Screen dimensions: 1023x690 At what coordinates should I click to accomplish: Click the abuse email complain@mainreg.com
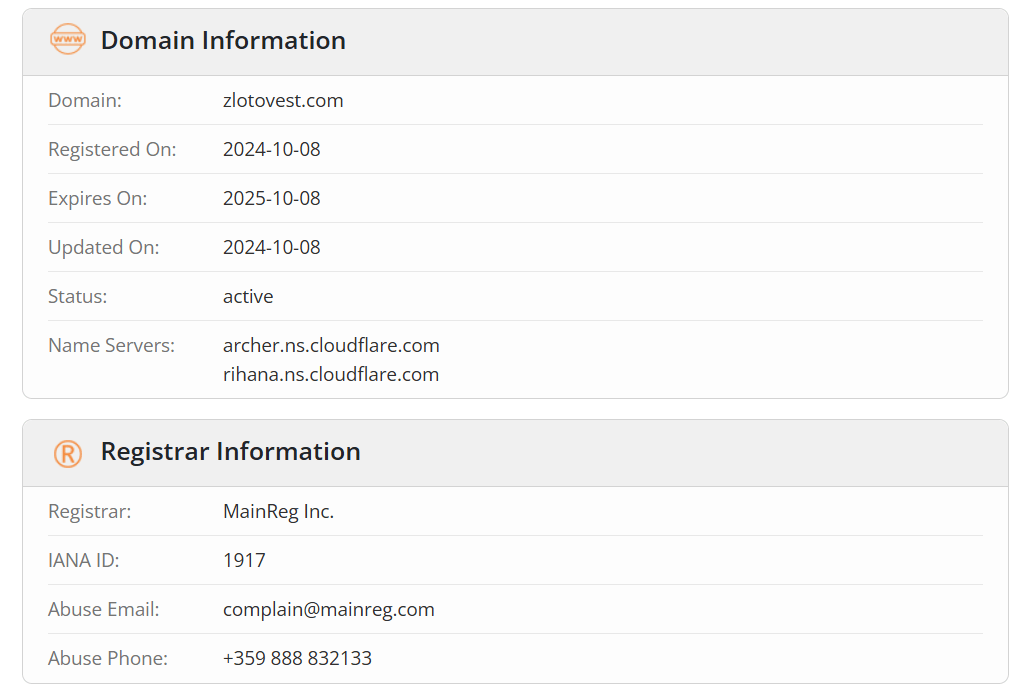click(x=329, y=609)
